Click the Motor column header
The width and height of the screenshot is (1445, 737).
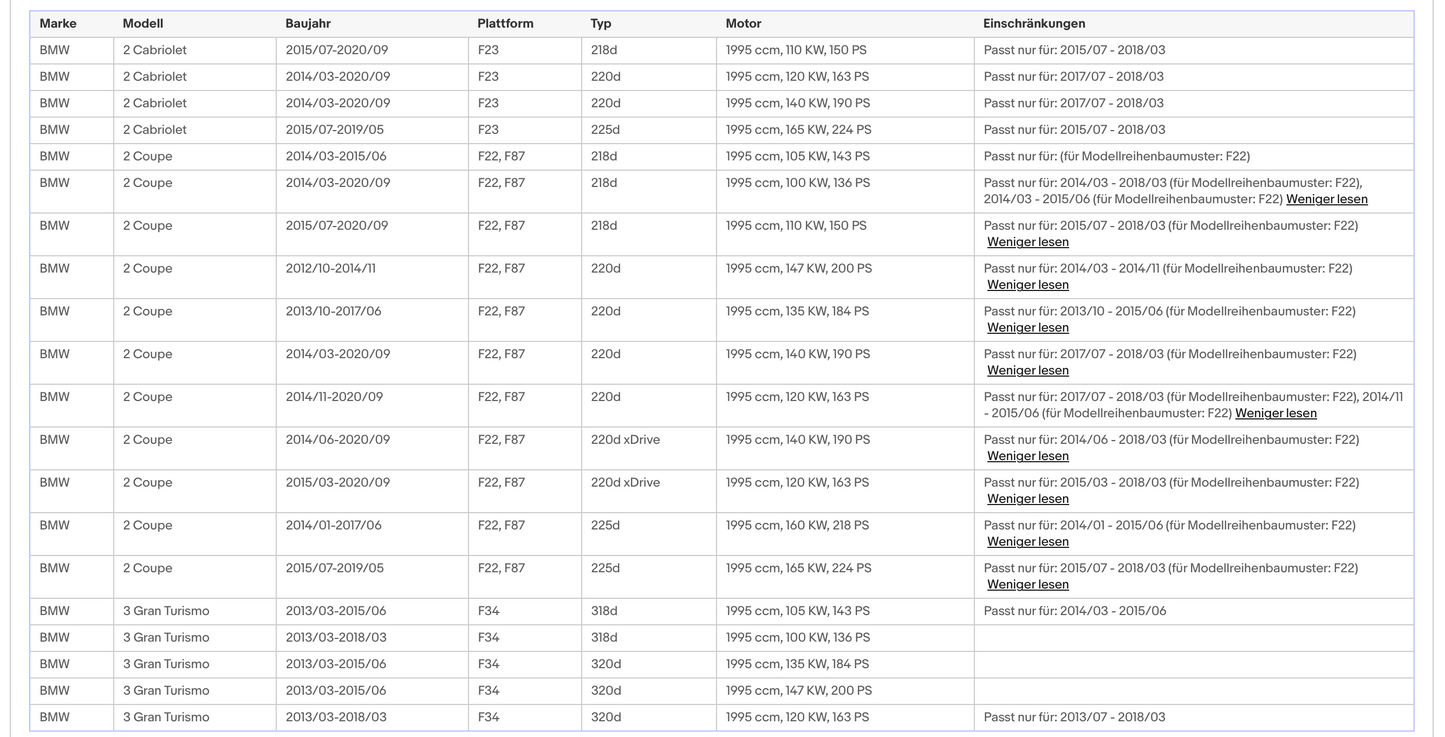(x=743, y=23)
